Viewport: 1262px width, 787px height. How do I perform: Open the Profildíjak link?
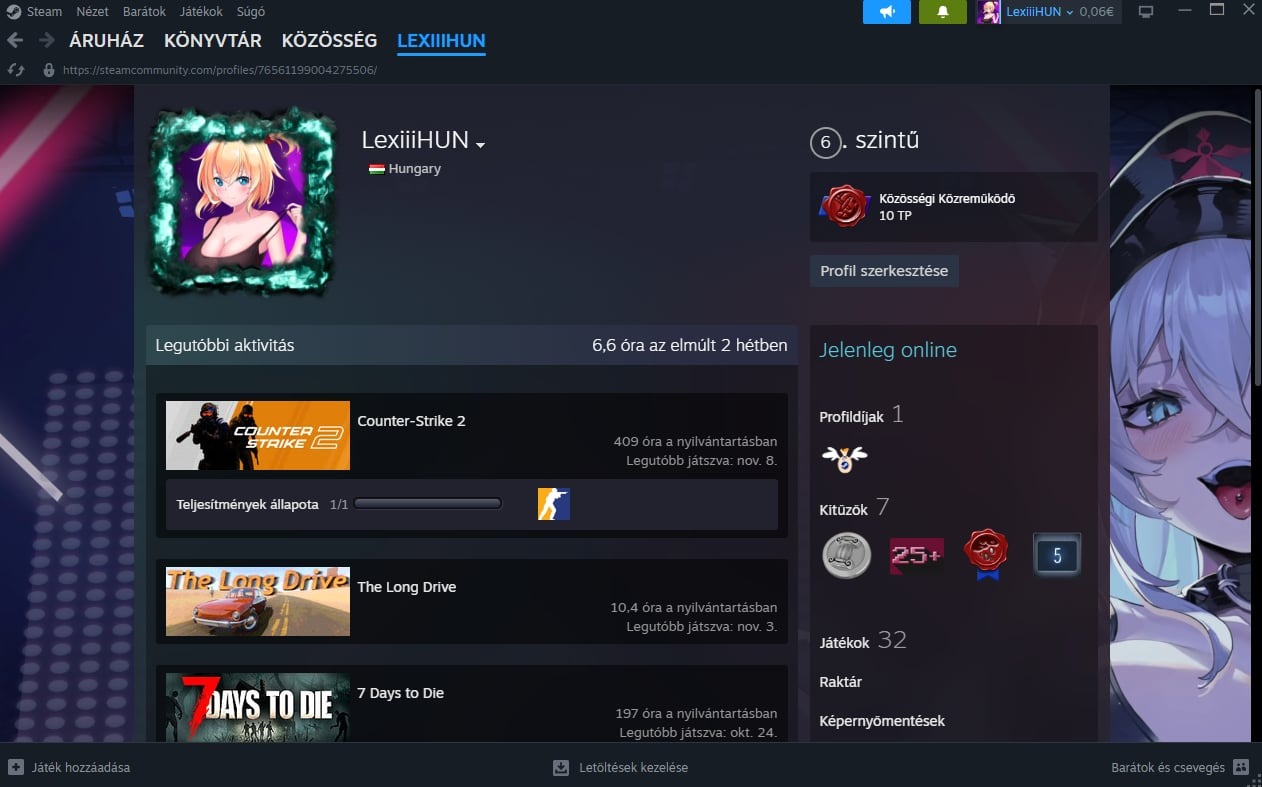861,415
